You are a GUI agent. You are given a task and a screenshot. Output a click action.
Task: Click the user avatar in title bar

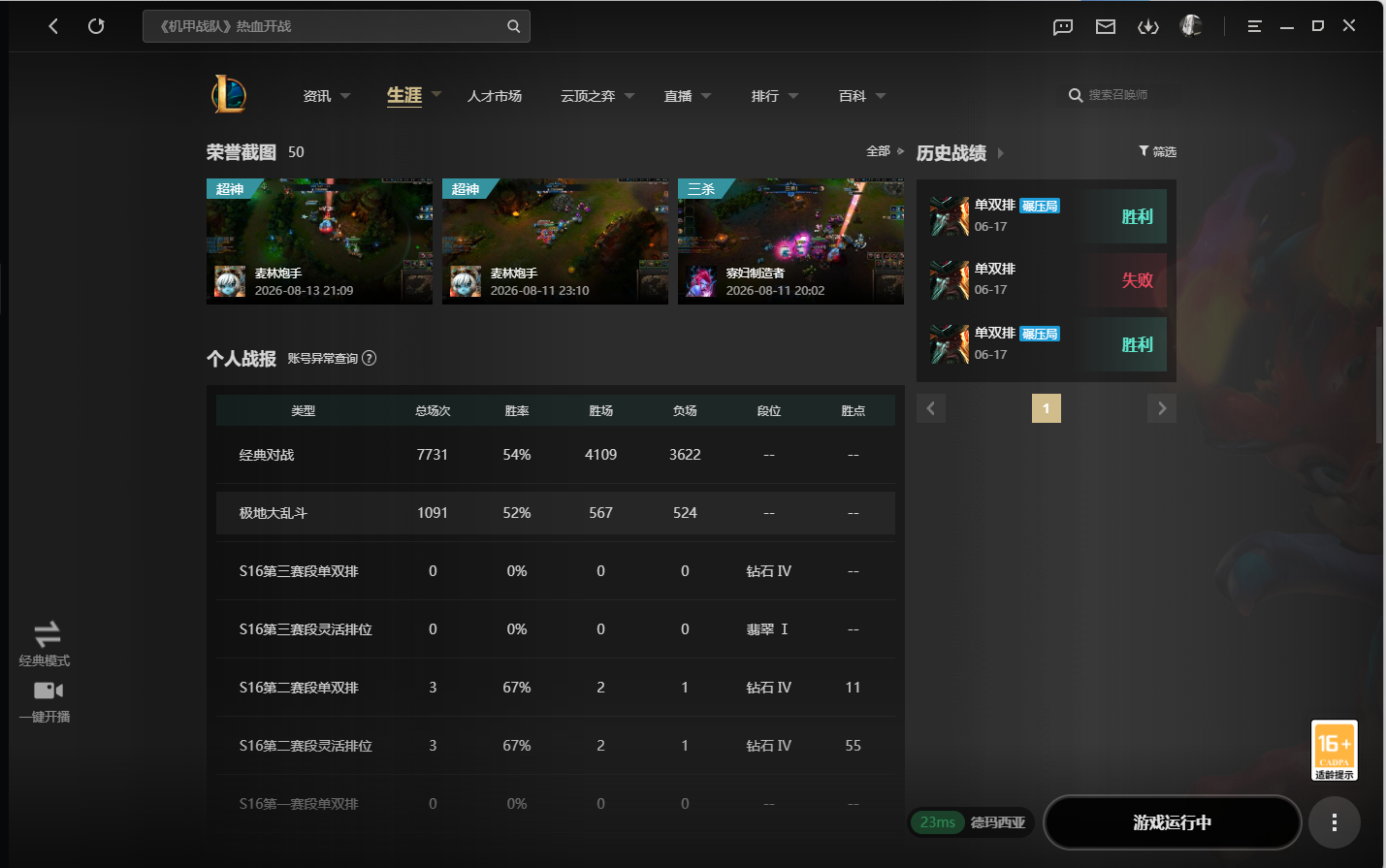pos(1191,26)
